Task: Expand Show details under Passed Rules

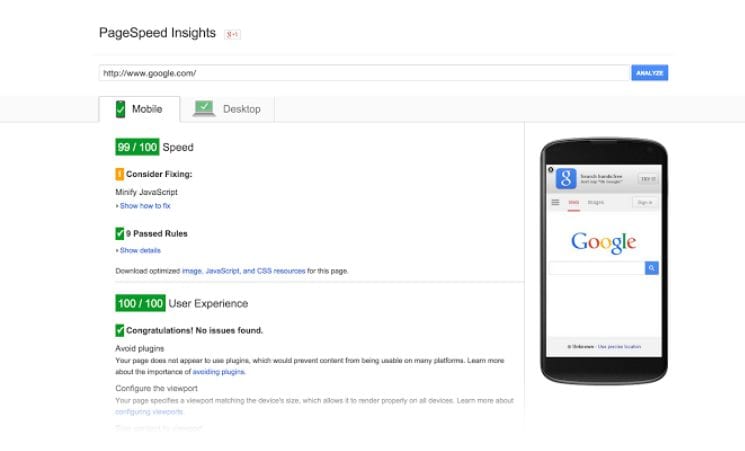Action: tap(138, 250)
